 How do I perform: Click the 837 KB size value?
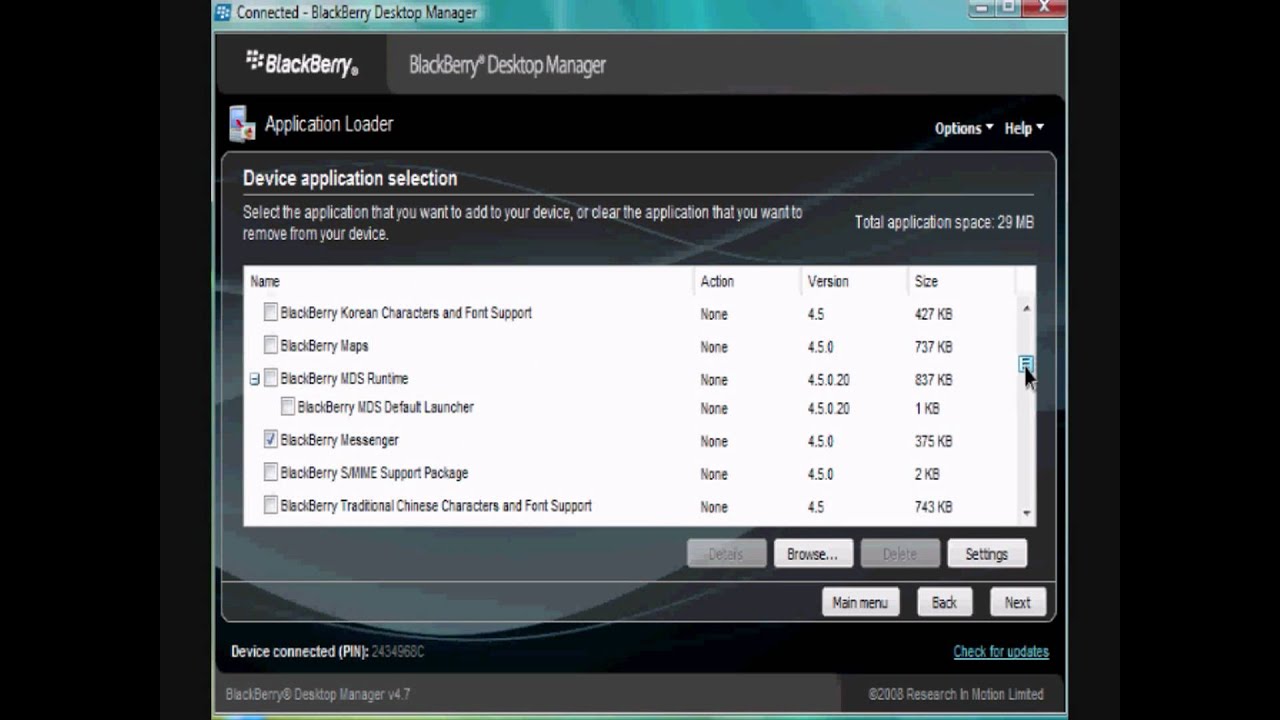tap(933, 380)
